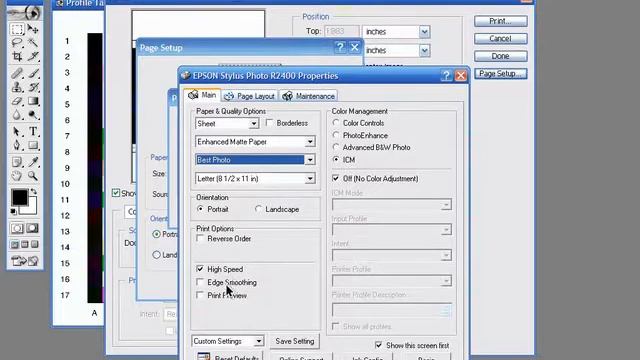Viewport: 640px width, 360px height.
Task: Switch to the Main tab
Action: point(202,95)
